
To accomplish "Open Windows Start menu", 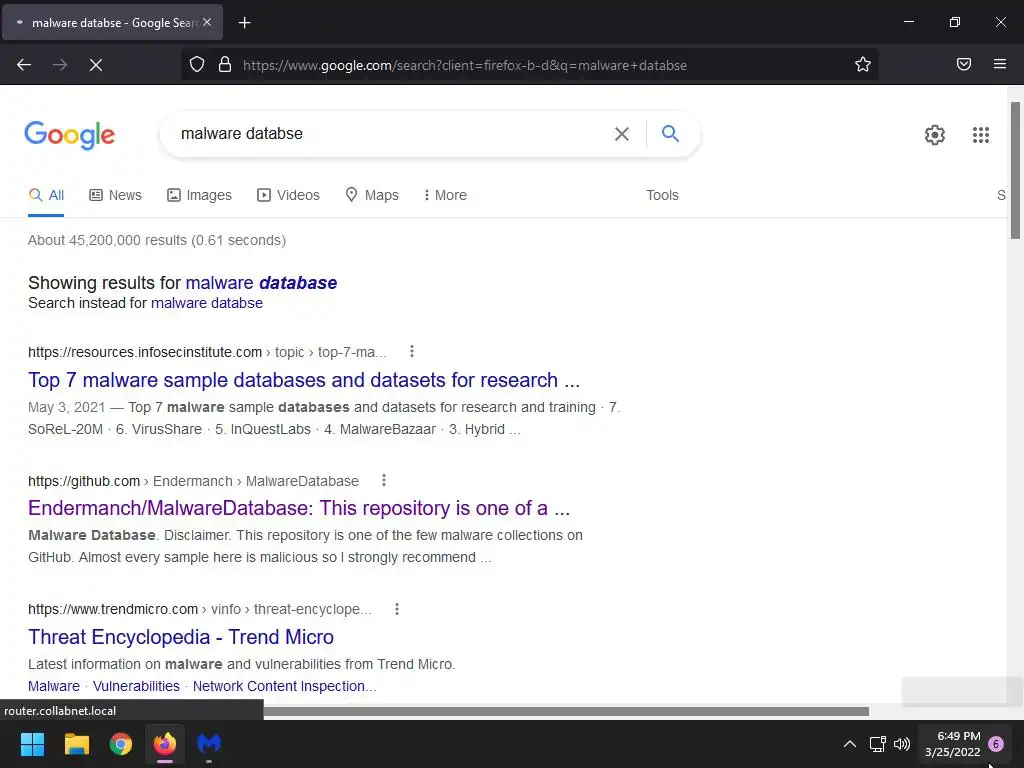I will coord(32,744).
